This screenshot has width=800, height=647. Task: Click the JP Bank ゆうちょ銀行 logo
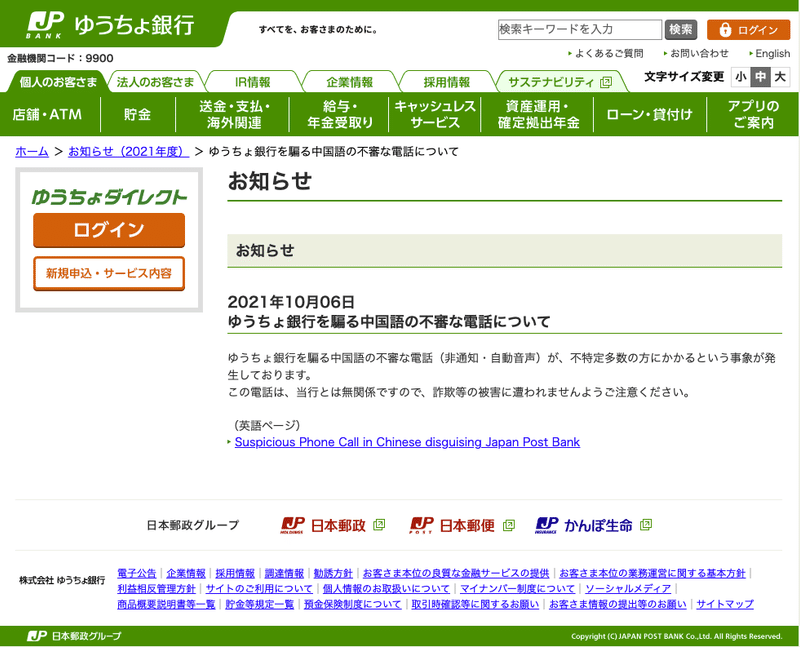pyautogui.click(x=110, y=24)
